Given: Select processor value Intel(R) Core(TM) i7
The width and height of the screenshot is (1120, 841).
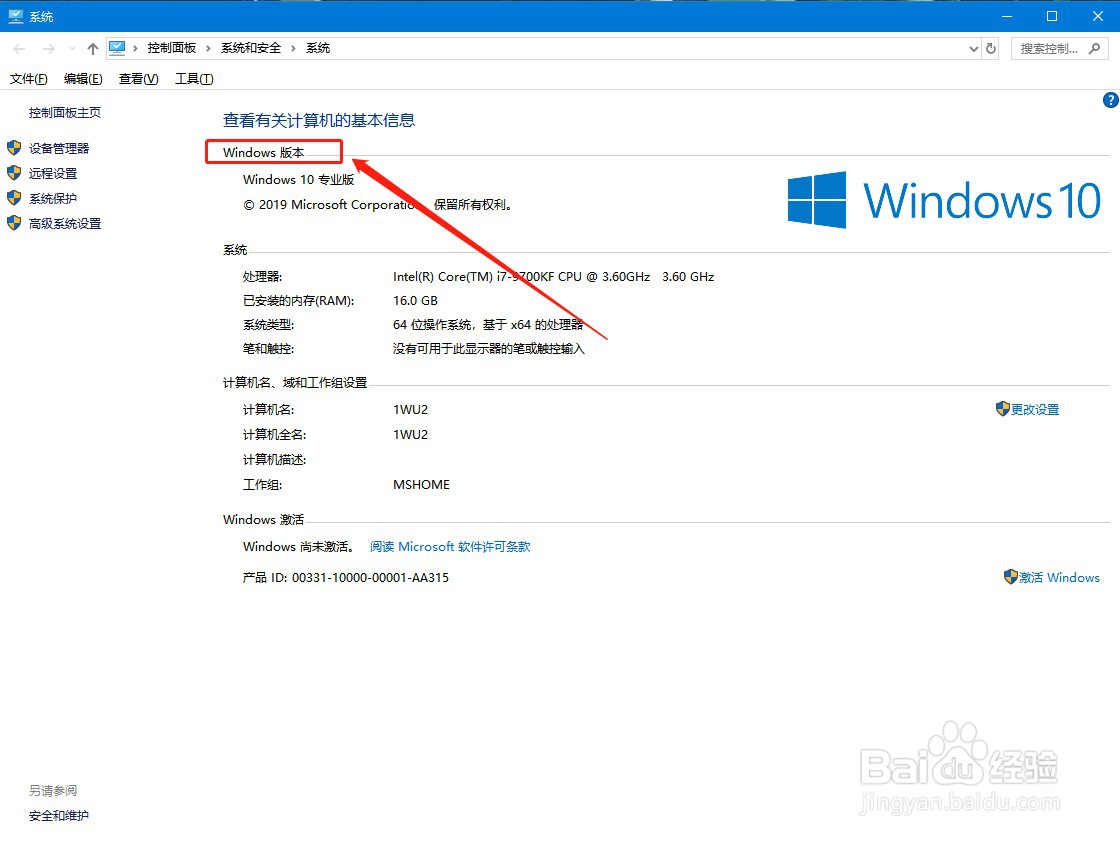Looking at the screenshot, I should point(554,277).
